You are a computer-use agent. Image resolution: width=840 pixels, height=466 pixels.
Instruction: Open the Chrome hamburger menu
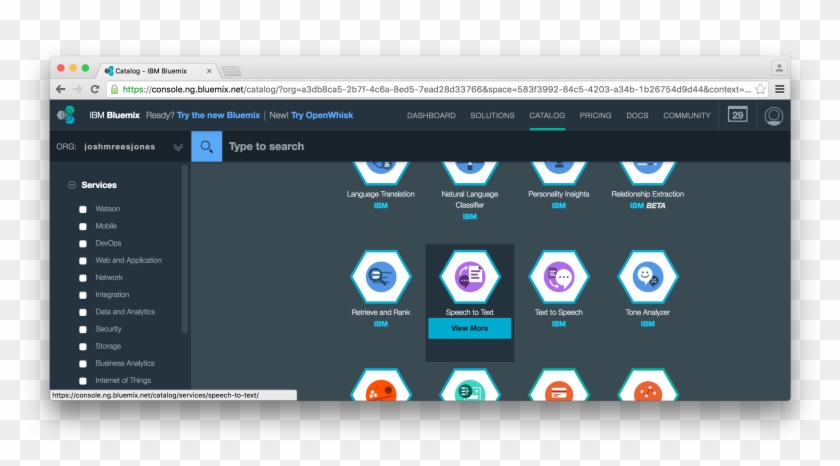[x=779, y=89]
